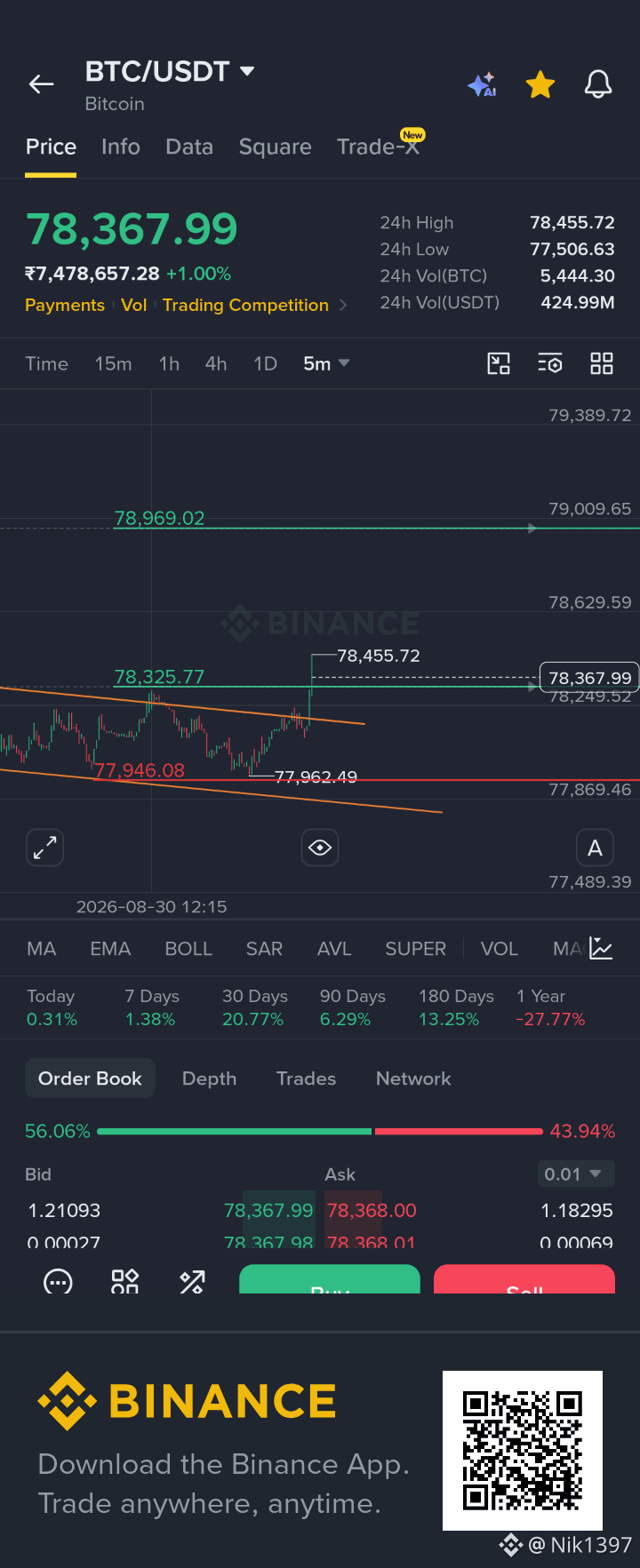Open price alert bell icon

point(598,84)
